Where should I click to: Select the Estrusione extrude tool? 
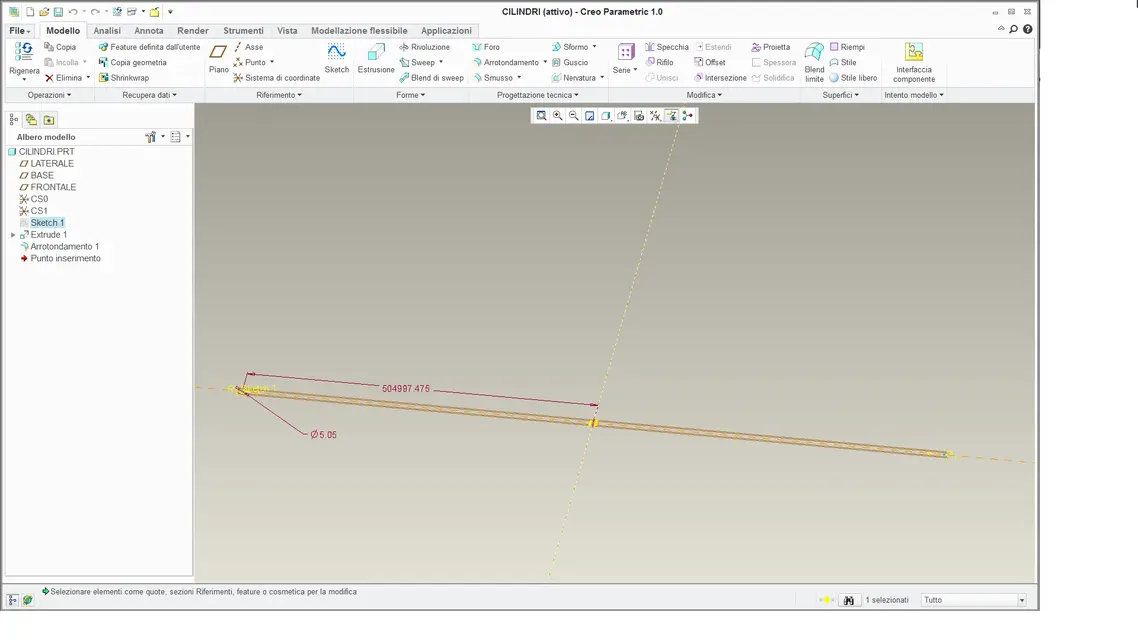point(376,58)
